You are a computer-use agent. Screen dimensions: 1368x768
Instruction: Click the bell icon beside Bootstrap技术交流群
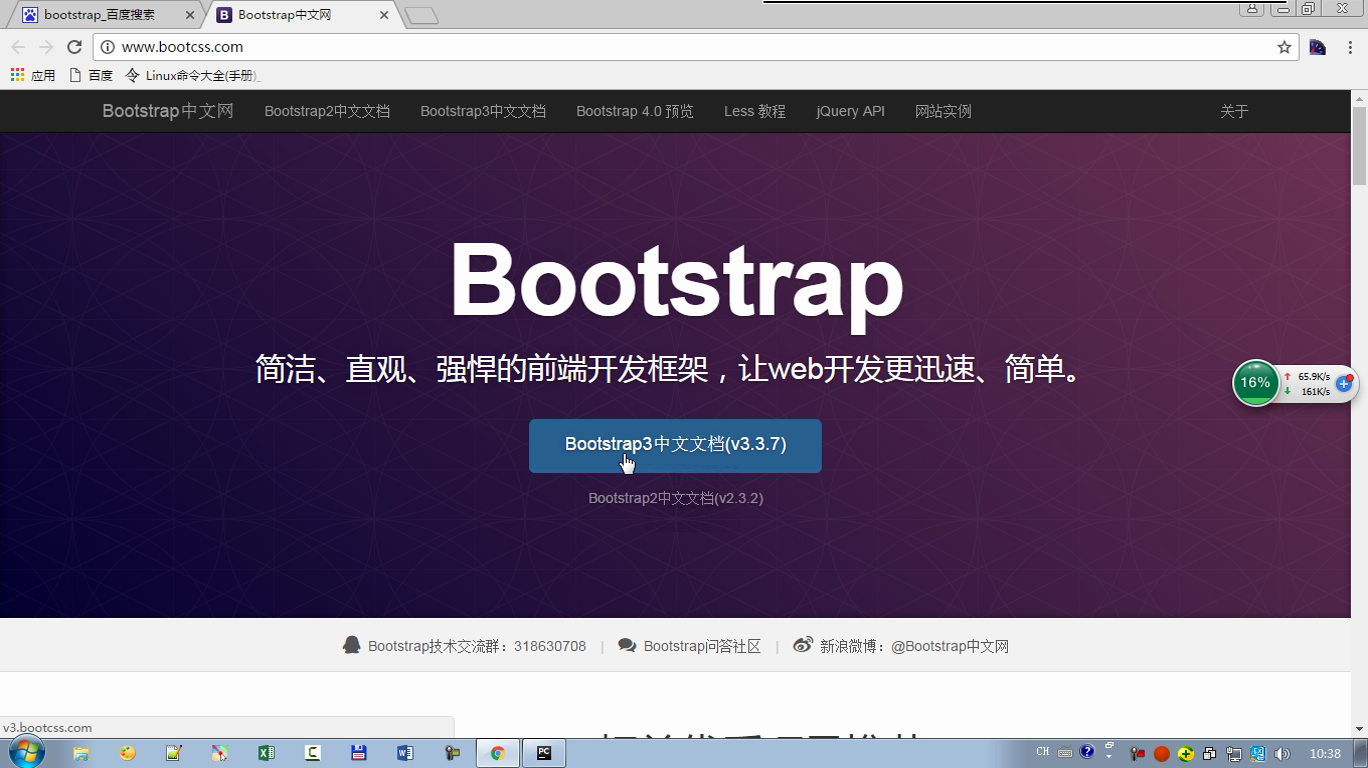coord(352,645)
